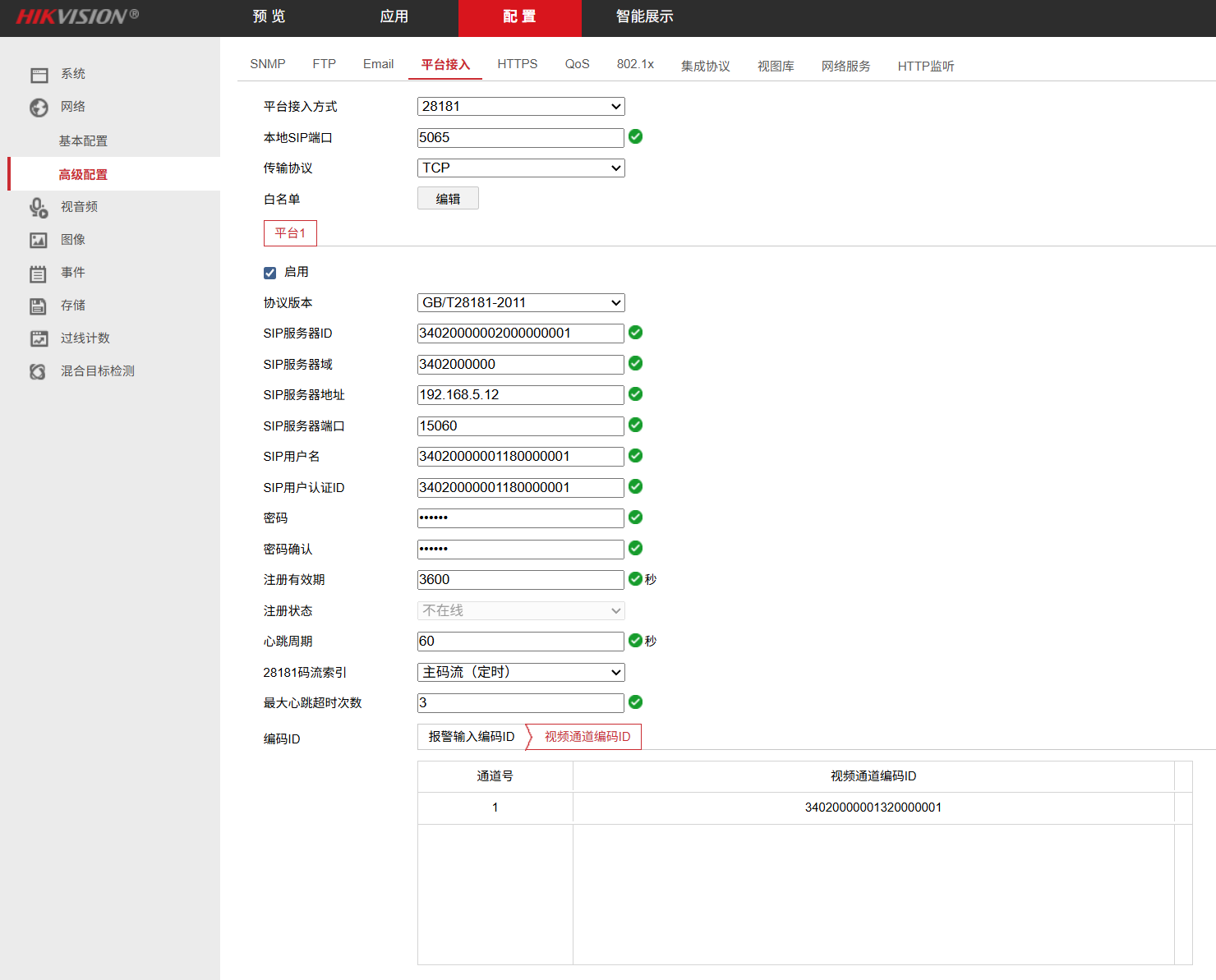Toggle the 启用 checkbox for platform 1
The image size is (1216, 980).
269,273
